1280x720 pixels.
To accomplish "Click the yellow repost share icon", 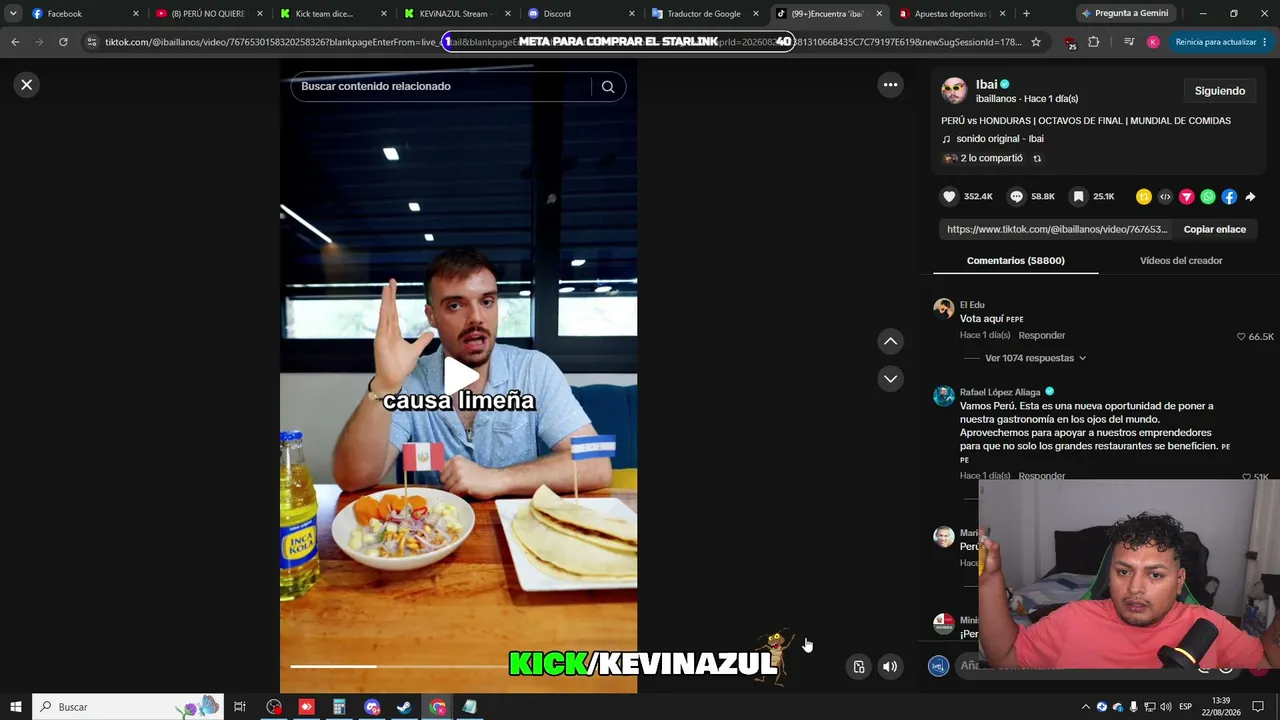I will coord(1144,197).
